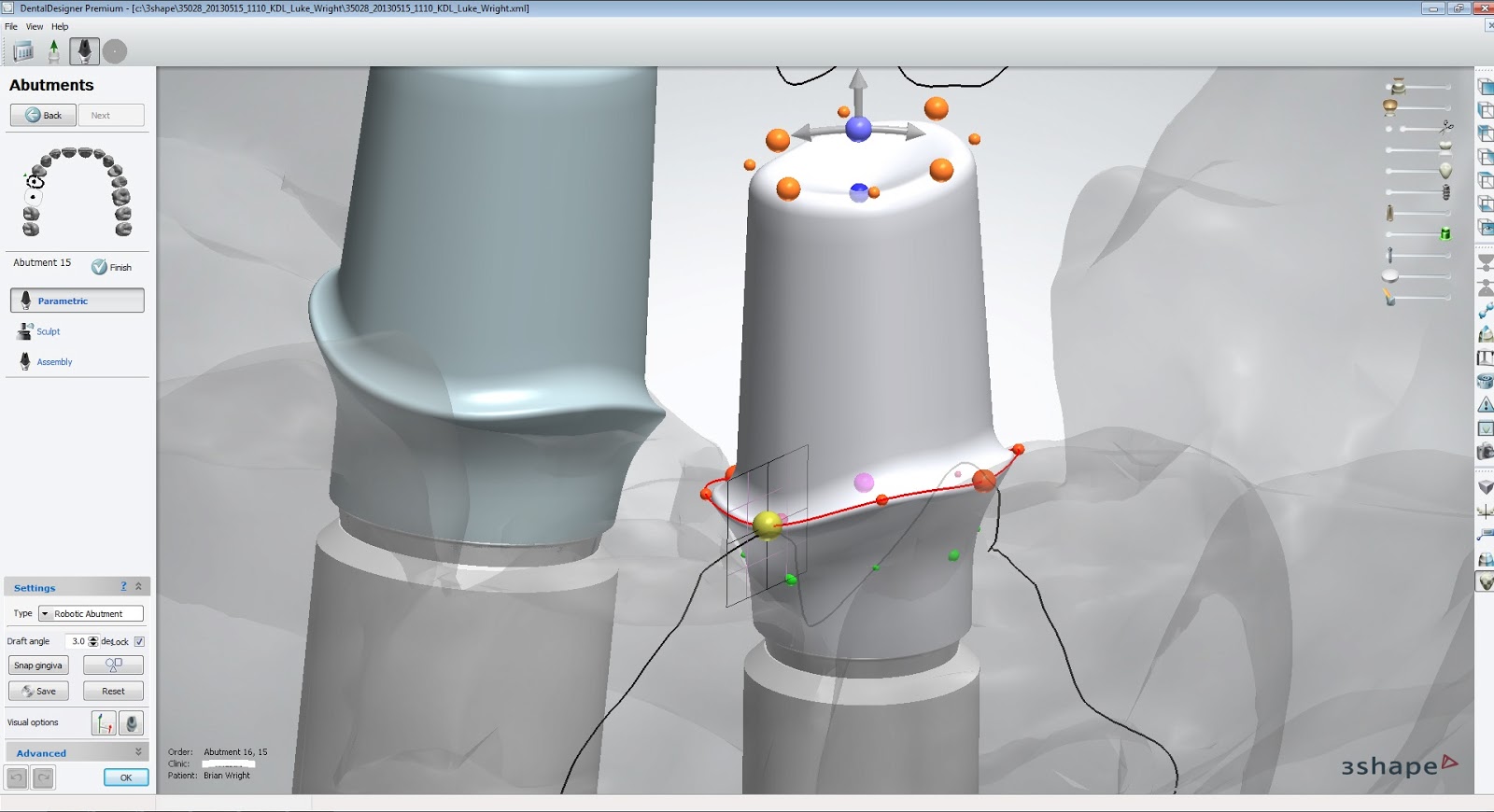
Task: Select the fourth cube view icon
Action: coord(1486,157)
